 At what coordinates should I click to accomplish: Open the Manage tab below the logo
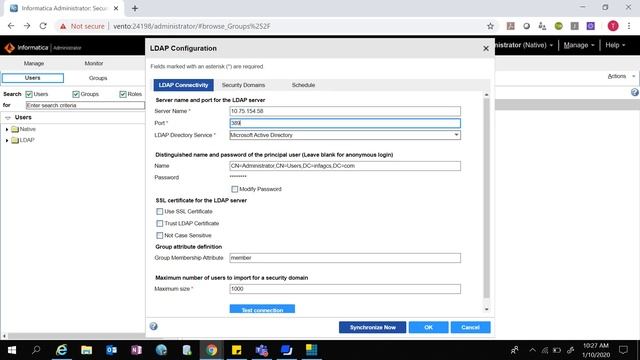[x=33, y=64]
